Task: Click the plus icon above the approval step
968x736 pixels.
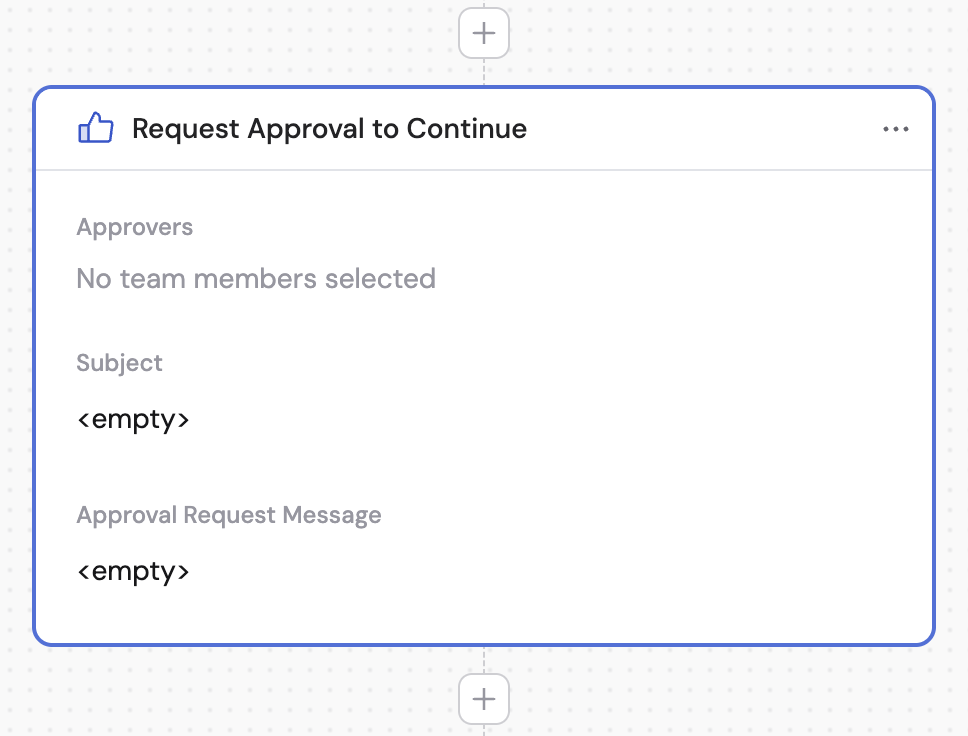Action: [x=483, y=32]
